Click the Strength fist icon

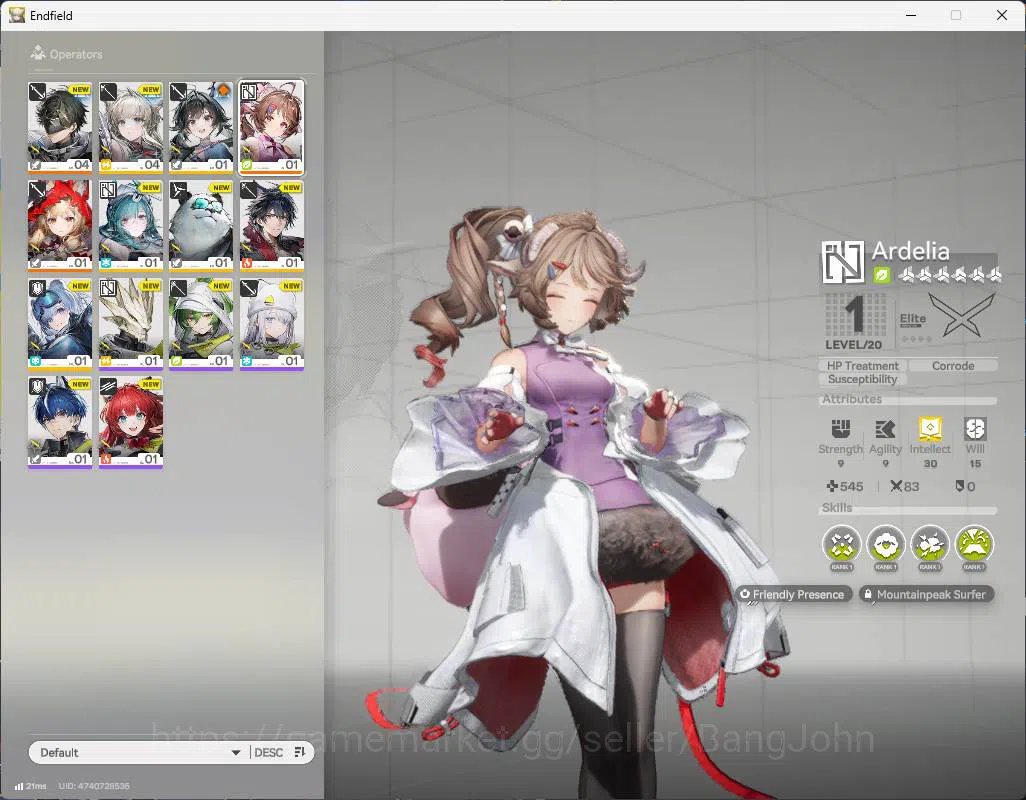[x=841, y=429]
